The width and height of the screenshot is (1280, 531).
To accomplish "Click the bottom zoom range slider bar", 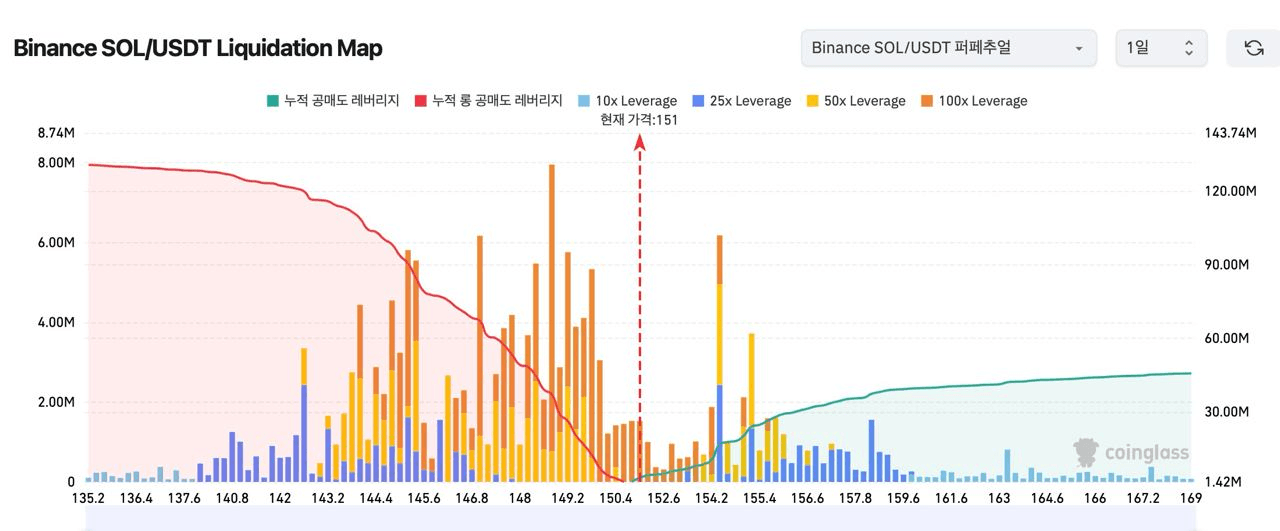I will 640,520.
